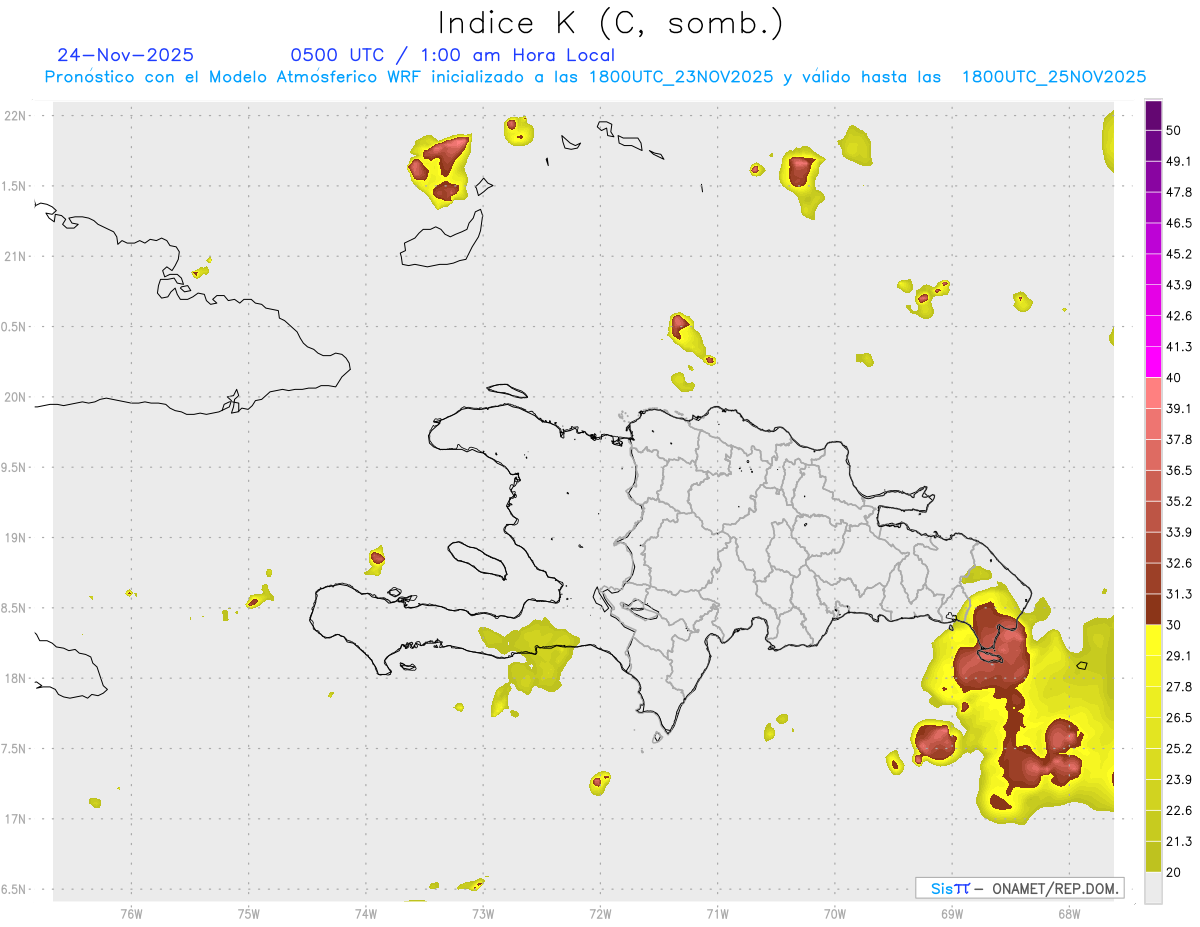
Task: Click the olive swatch between 20 and 21.3
Action: [1154, 856]
